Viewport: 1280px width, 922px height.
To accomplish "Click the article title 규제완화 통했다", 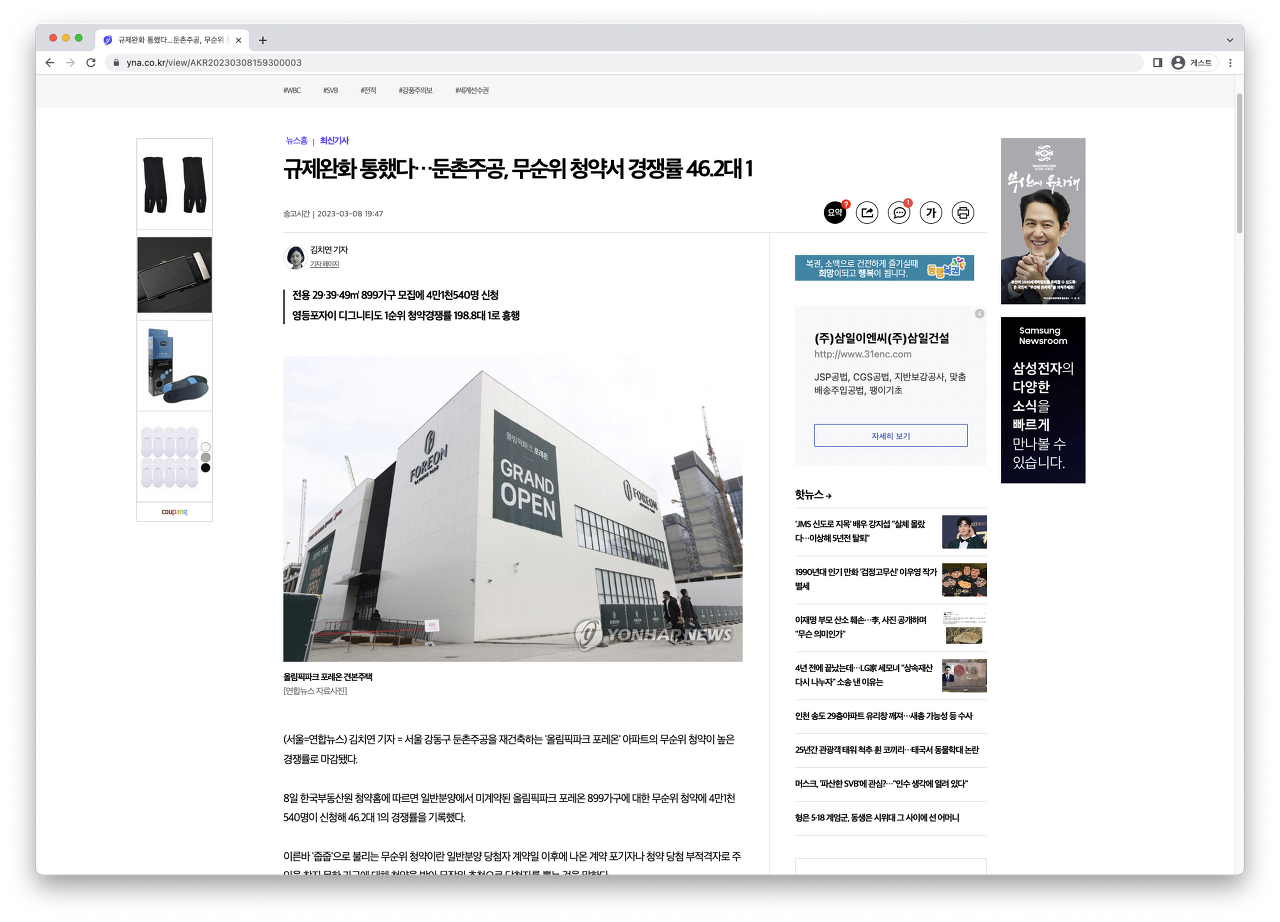I will click(x=518, y=169).
